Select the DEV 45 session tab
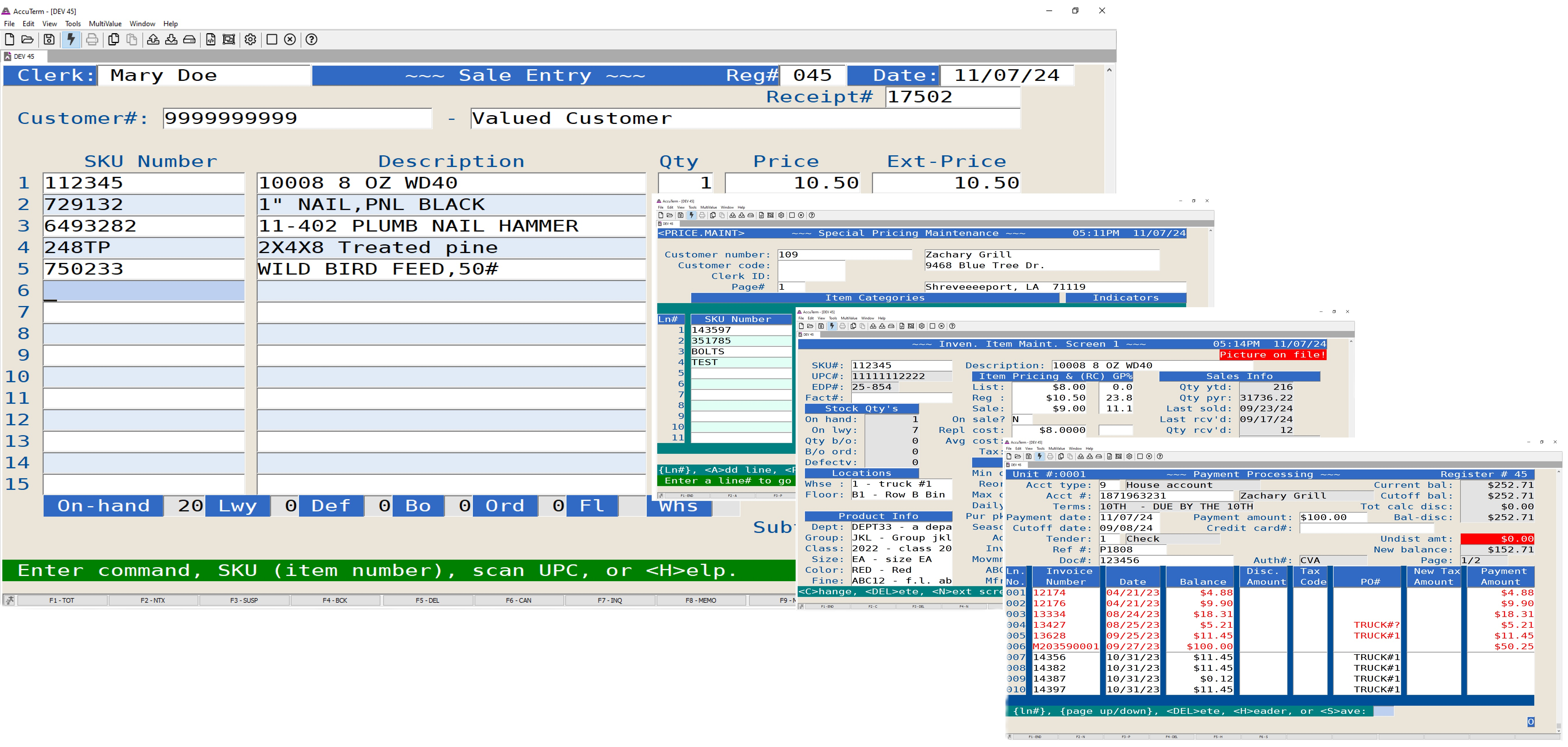The width and height of the screenshot is (1568, 747). (x=24, y=57)
